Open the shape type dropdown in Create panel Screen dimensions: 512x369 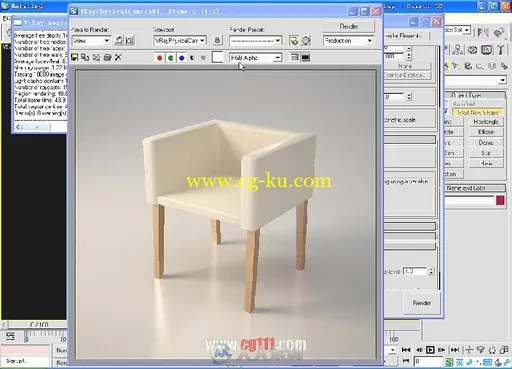[476, 80]
